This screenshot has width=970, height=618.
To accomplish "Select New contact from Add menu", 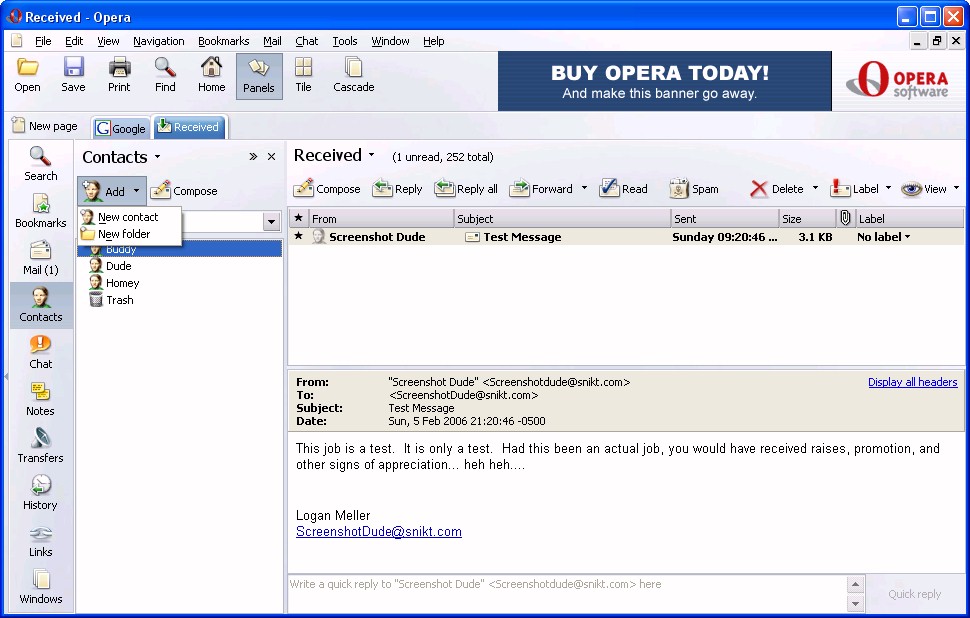I will pos(127,217).
